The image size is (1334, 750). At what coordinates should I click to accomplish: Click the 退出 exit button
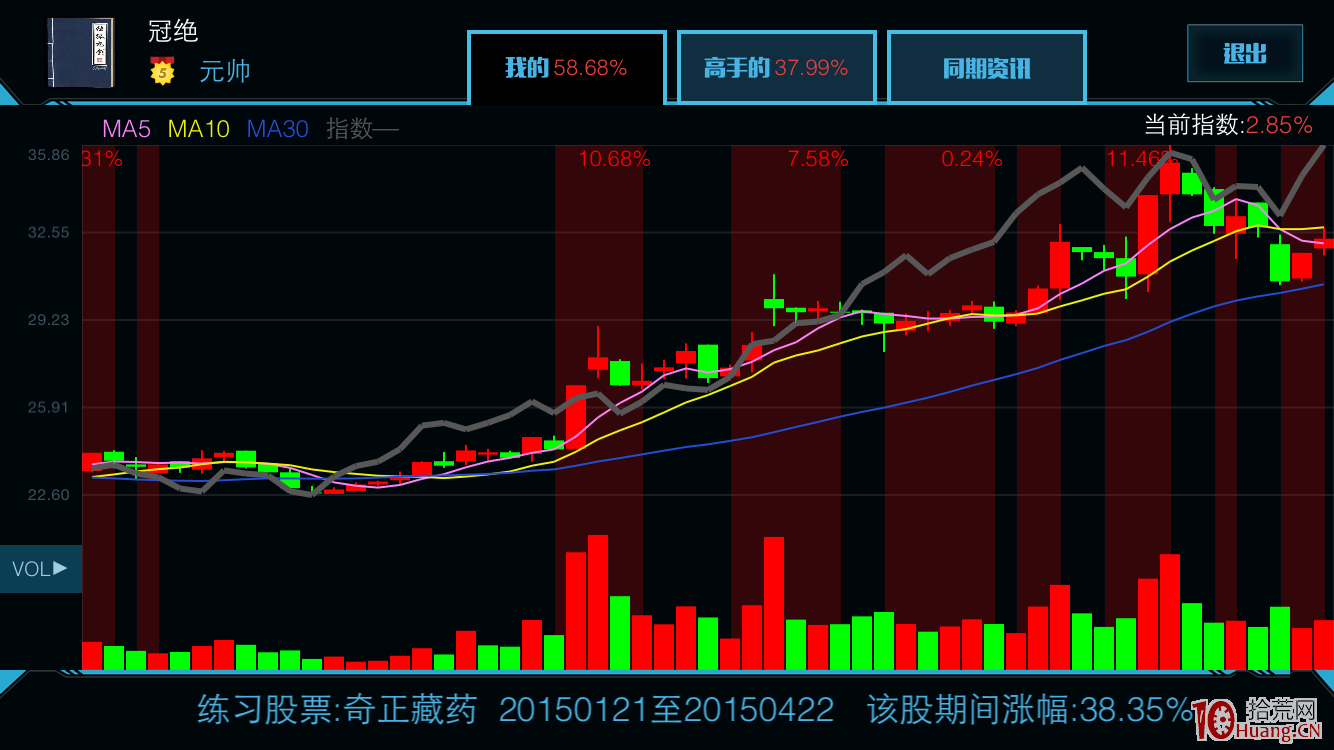pyautogui.click(x=1244, y=55)
